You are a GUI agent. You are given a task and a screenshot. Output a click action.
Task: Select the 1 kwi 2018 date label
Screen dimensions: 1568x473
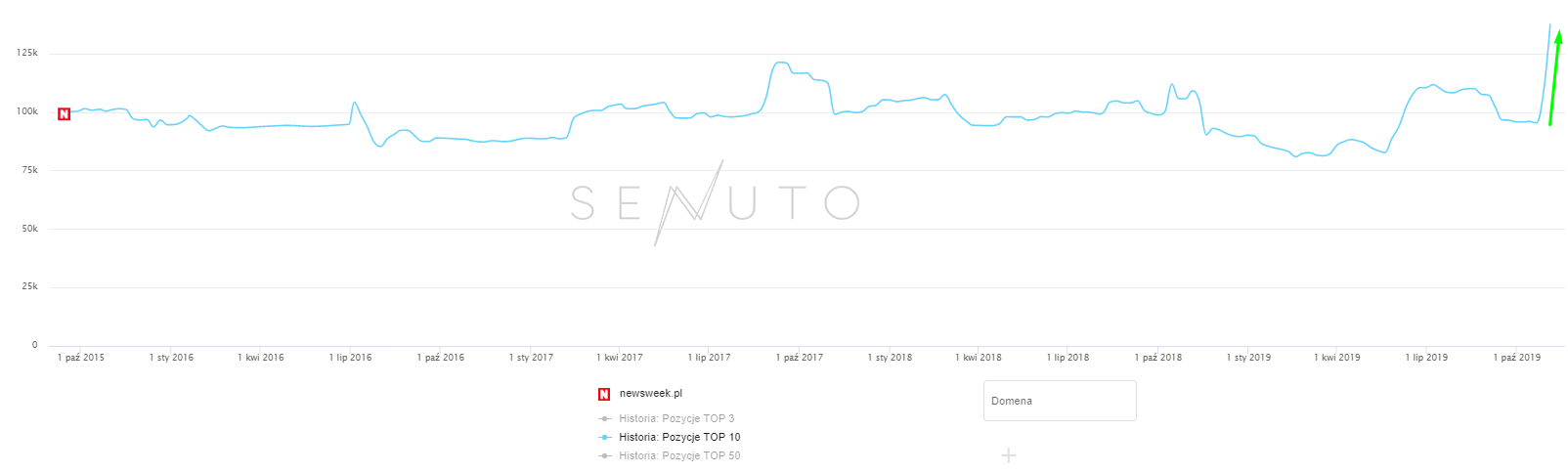pos(979,358)
